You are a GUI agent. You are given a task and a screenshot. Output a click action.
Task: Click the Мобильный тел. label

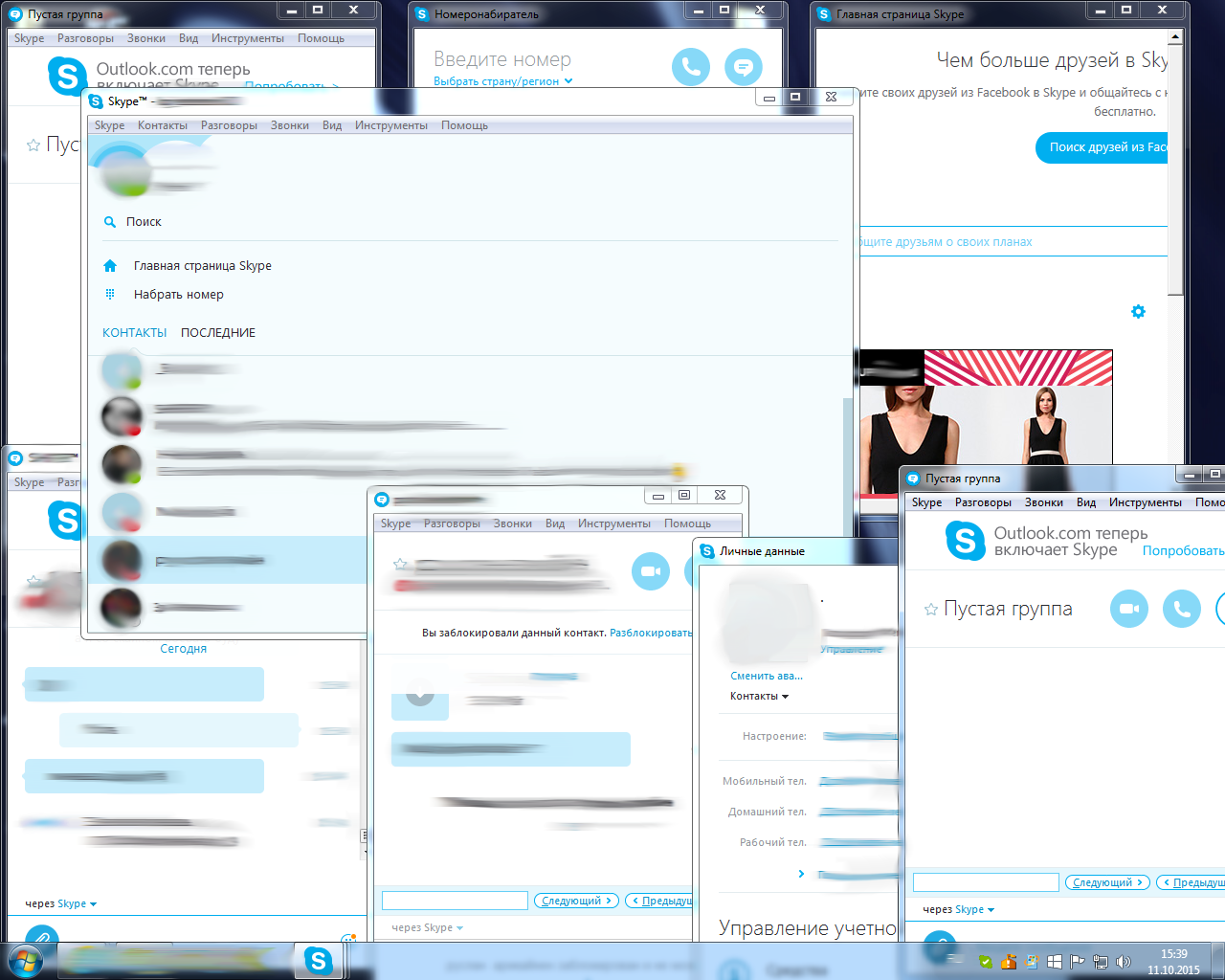(x=764, y=781)
